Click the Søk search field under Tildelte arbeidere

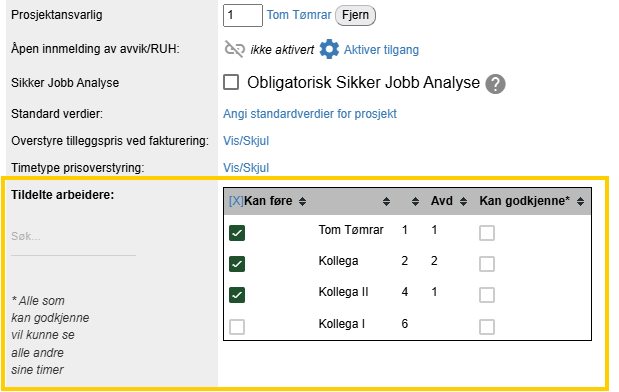pos(73,237)
